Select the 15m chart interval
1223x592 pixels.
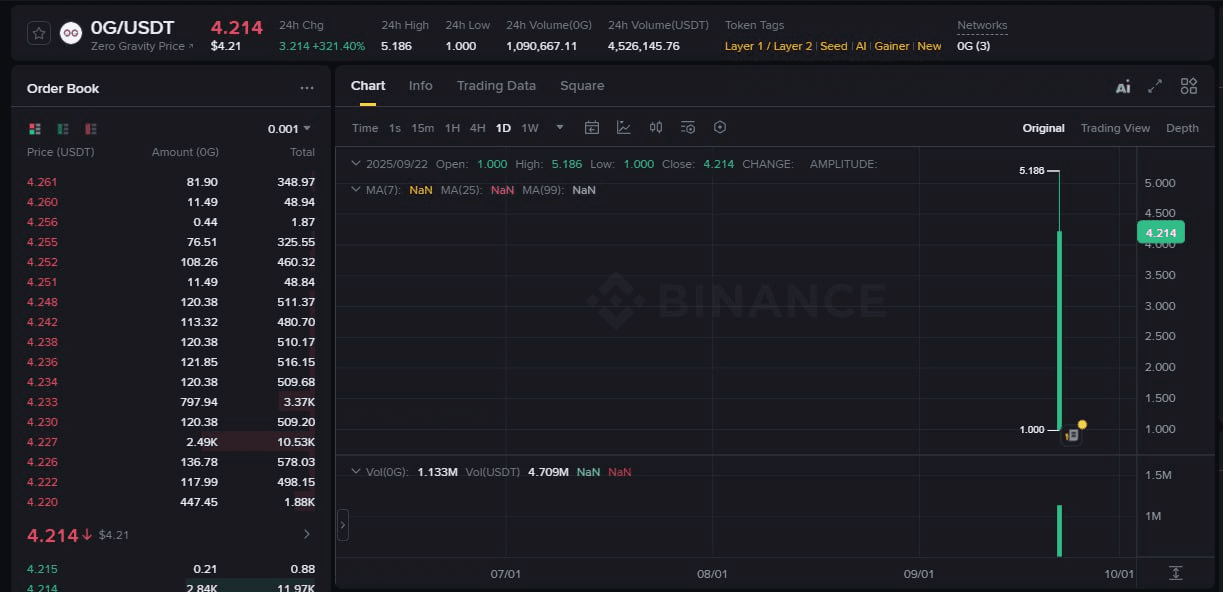pos(423,128)
